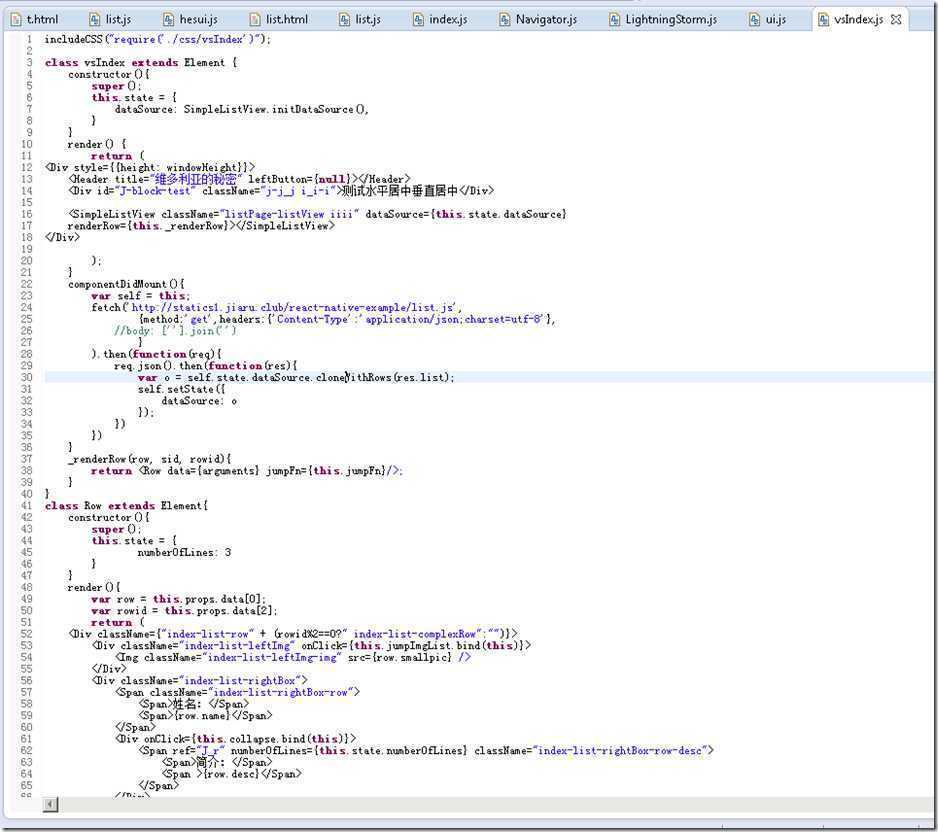Screen dimensions: 938x832
Task: Switch to the index.js tab
Action: pyautogui.click(x=440, y=19)
